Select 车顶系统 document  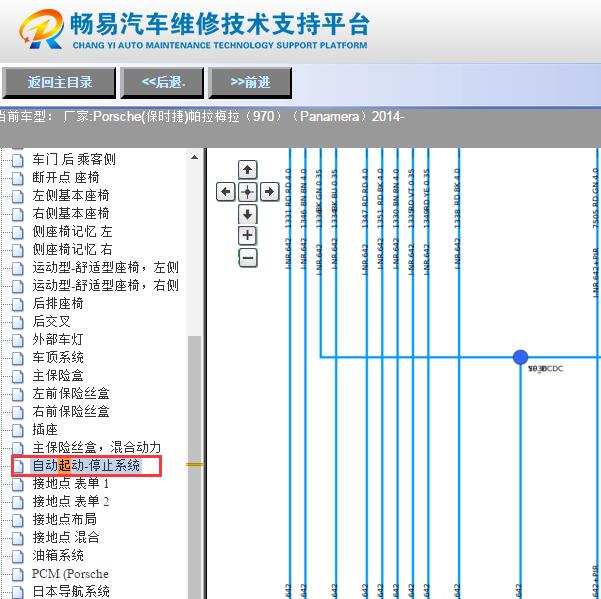(x=58, y=358)
